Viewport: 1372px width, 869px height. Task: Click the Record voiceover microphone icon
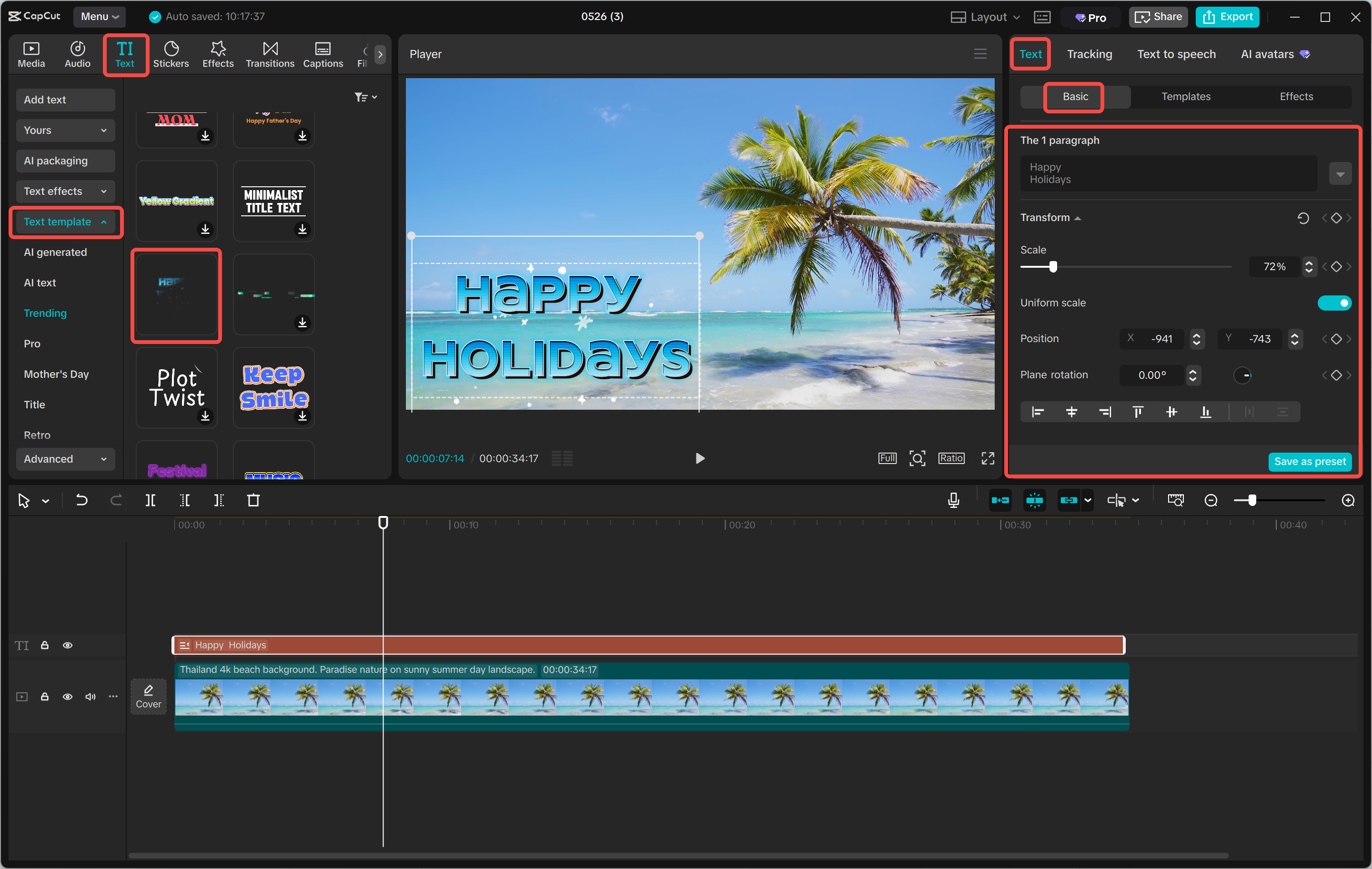tap(953, 500)
